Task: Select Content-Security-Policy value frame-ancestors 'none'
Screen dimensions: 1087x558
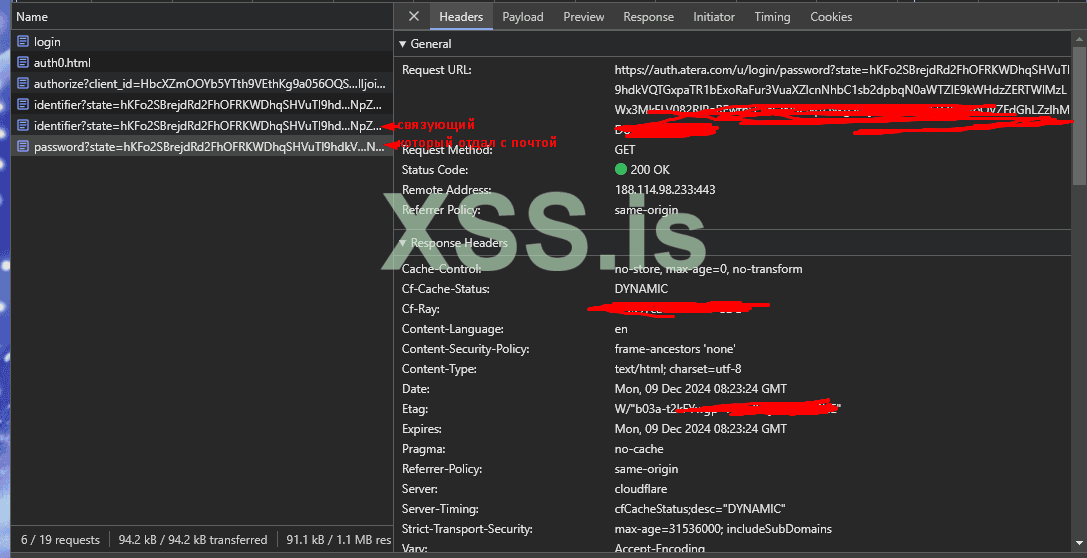Action: 675,349
